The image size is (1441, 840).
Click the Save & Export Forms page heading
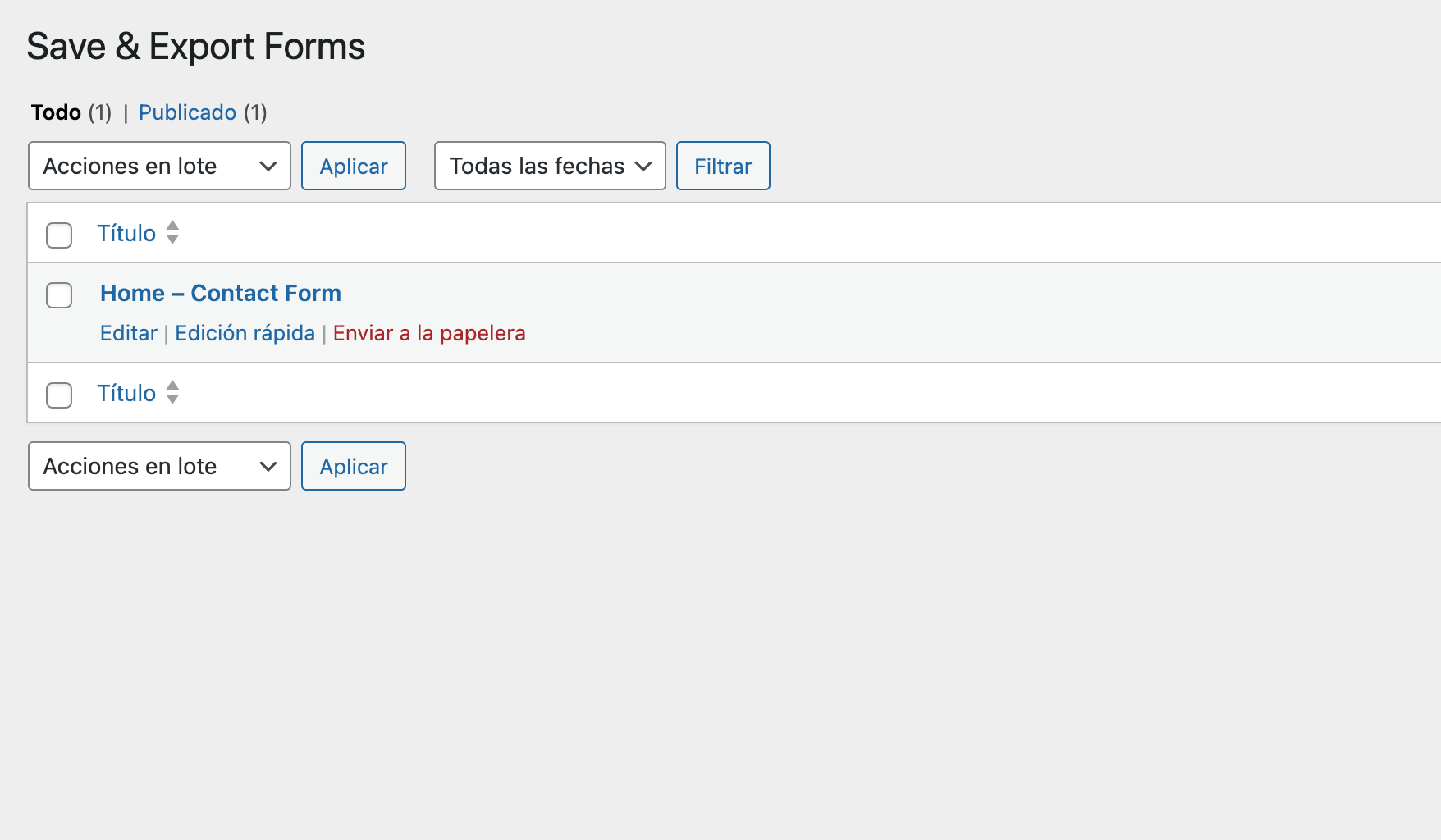click(195, 47)
